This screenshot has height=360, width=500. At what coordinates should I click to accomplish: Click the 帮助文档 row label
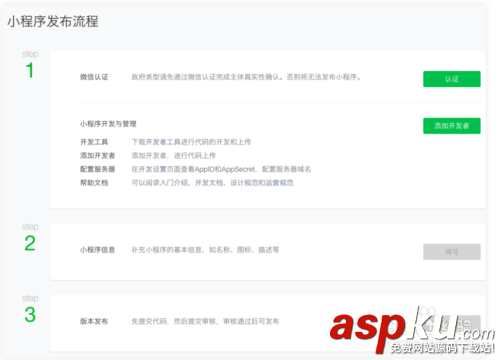[94, 183]
